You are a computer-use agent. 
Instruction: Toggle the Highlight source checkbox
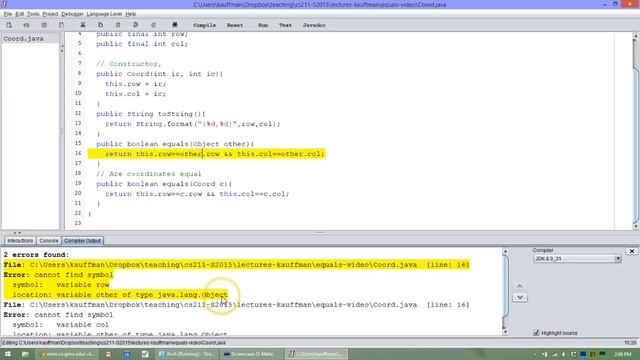pos(536,333)
